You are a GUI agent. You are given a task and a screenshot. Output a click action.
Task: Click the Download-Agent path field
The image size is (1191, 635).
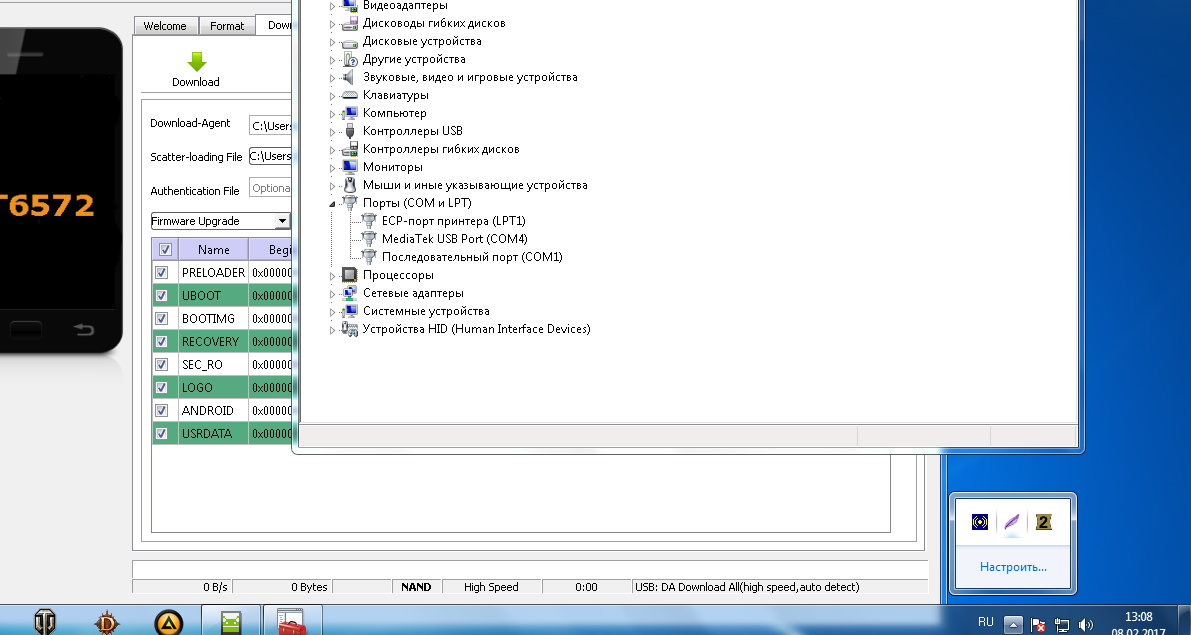pos(270,125)
